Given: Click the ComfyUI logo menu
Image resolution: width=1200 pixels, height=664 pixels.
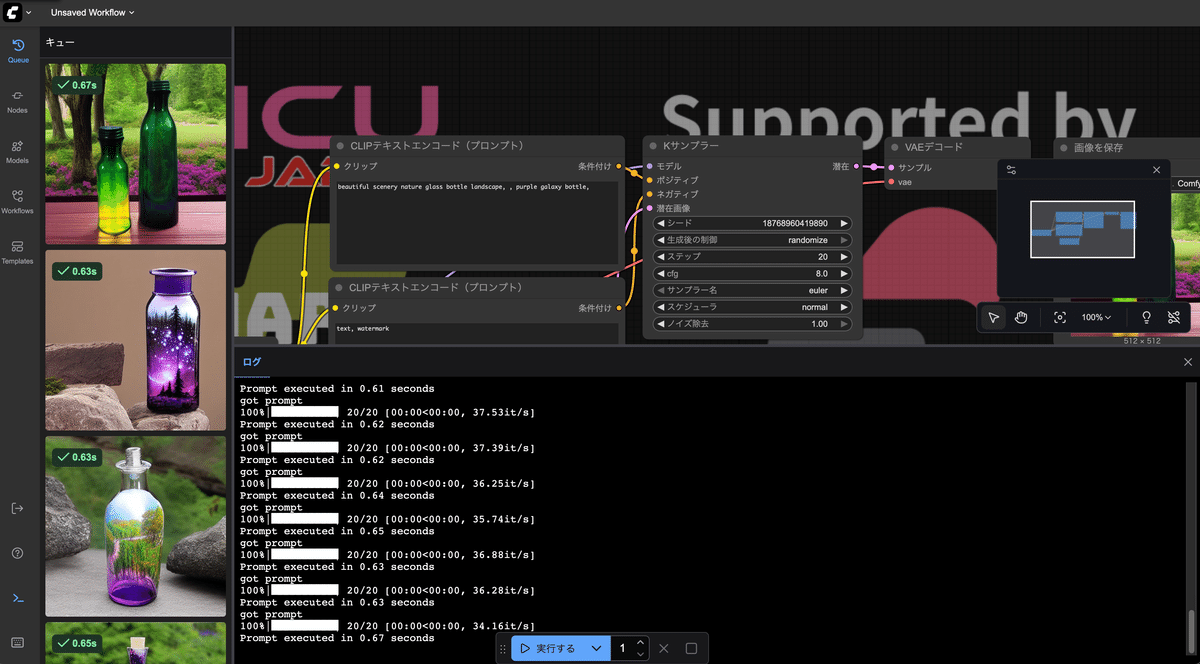Looking at the screenshot, I should pyautogui.click(x=14, y=13).
